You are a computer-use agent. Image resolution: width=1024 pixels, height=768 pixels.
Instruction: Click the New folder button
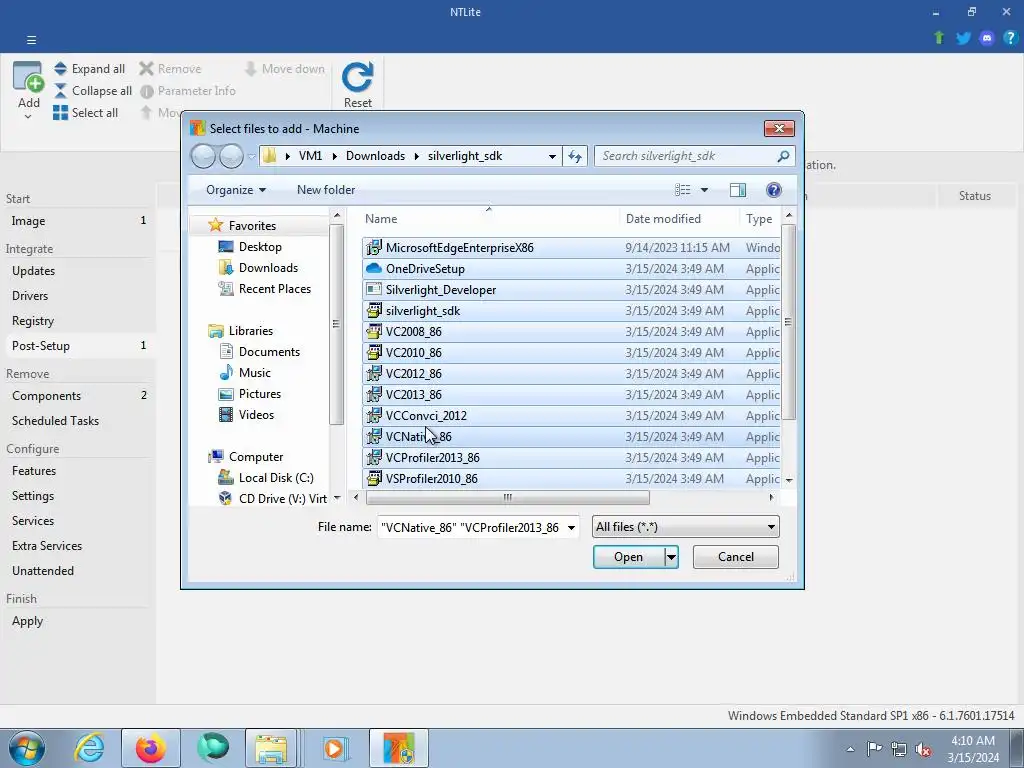coord(326,190)
